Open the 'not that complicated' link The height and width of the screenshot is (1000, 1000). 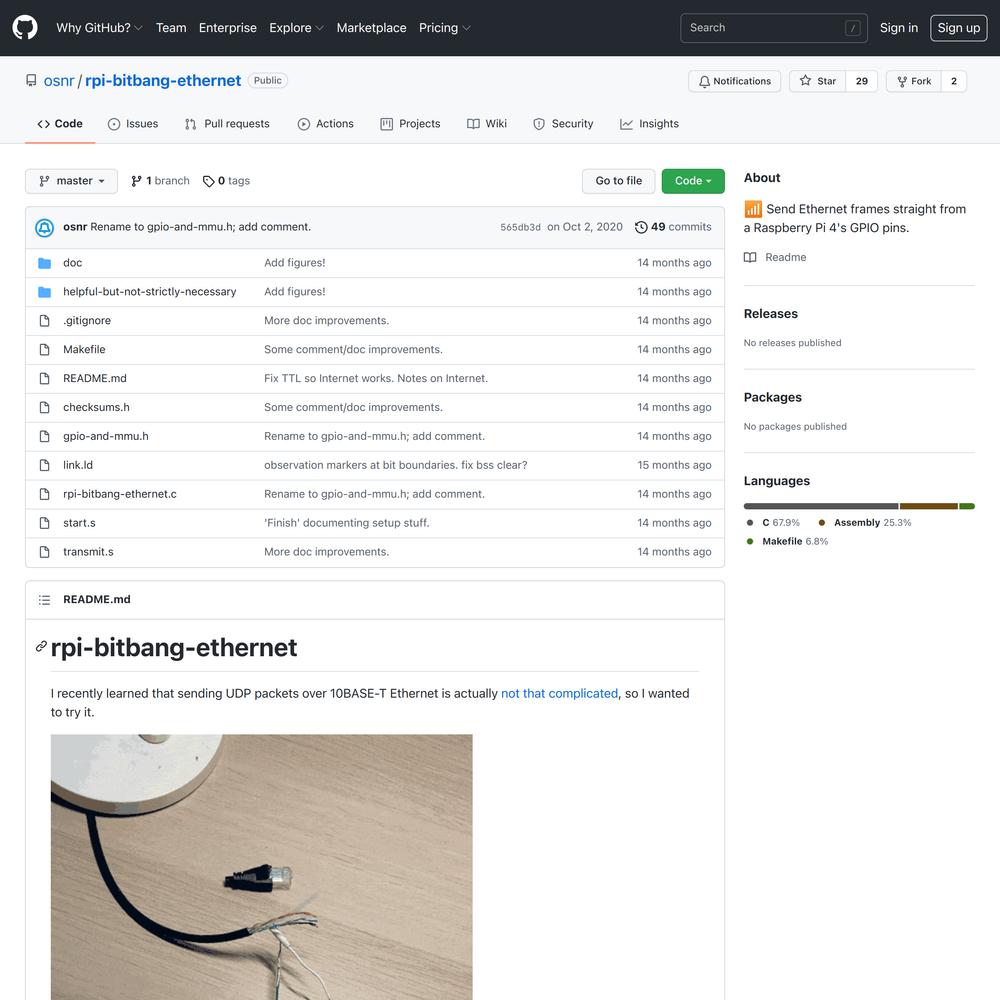coord(559,693)
